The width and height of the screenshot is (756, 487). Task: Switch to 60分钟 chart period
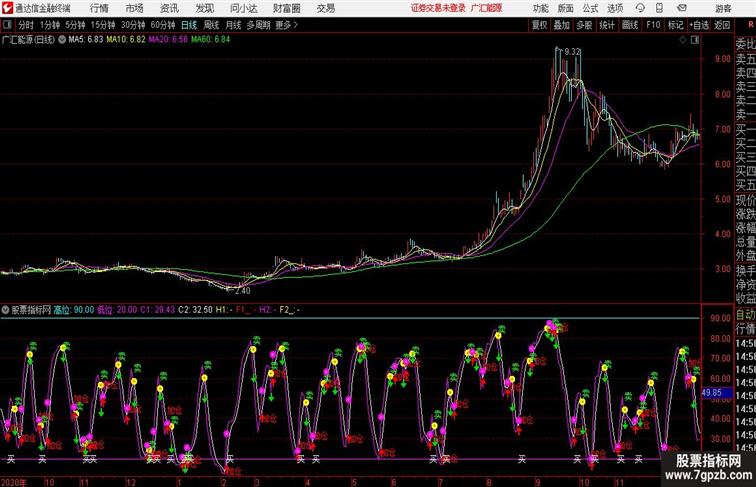point(163,25)
